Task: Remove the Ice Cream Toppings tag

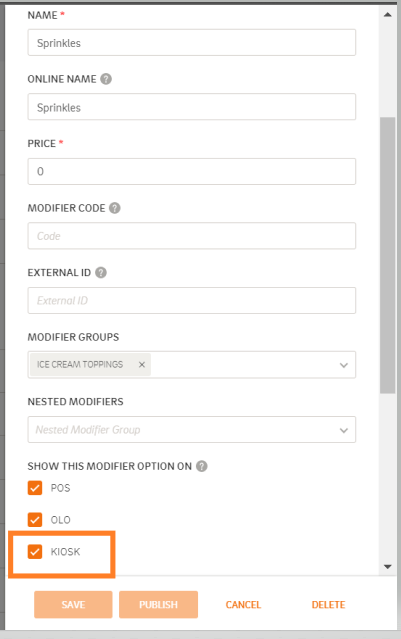Action: (x=142, y=364)
